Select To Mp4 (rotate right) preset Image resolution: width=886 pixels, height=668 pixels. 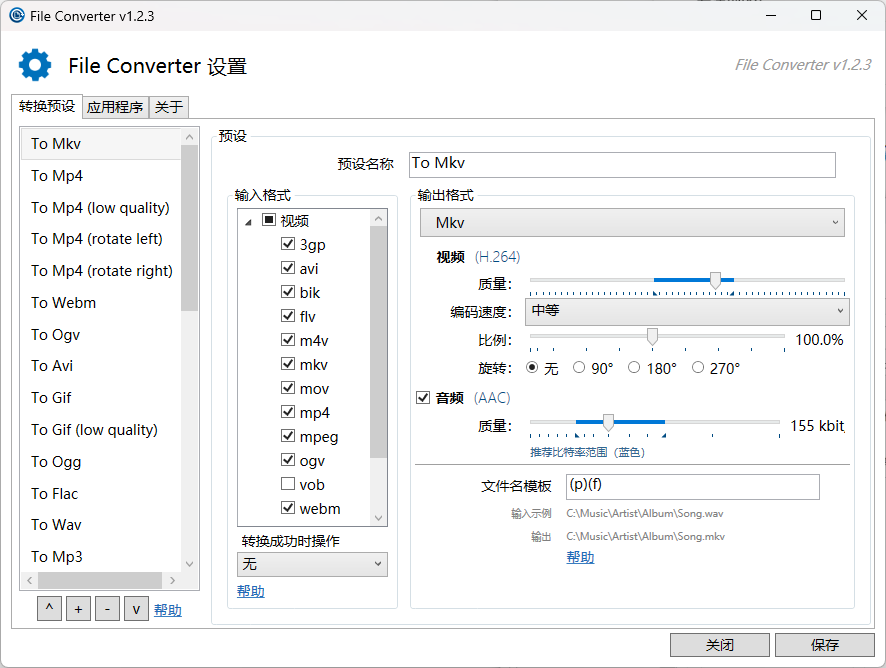pos(101,271)
